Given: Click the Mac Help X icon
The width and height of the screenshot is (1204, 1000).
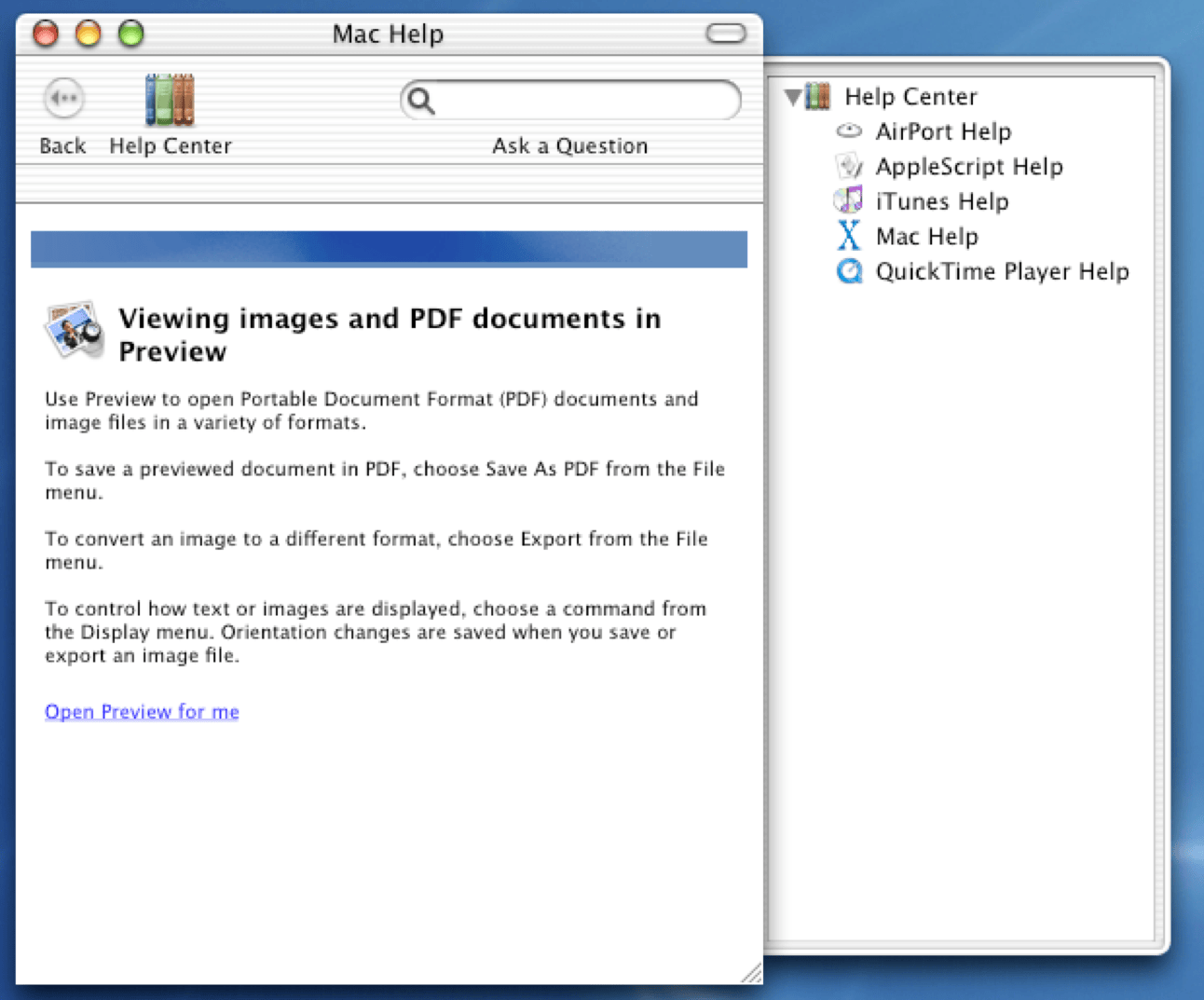Looking at the screenshot, I should 848,236.
